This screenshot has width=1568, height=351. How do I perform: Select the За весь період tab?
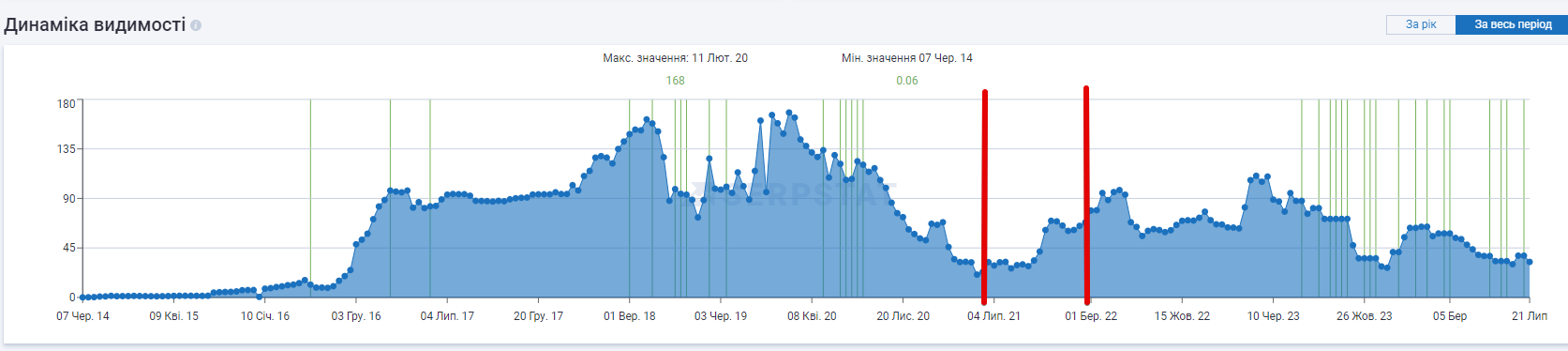(x=1513, y=24)
